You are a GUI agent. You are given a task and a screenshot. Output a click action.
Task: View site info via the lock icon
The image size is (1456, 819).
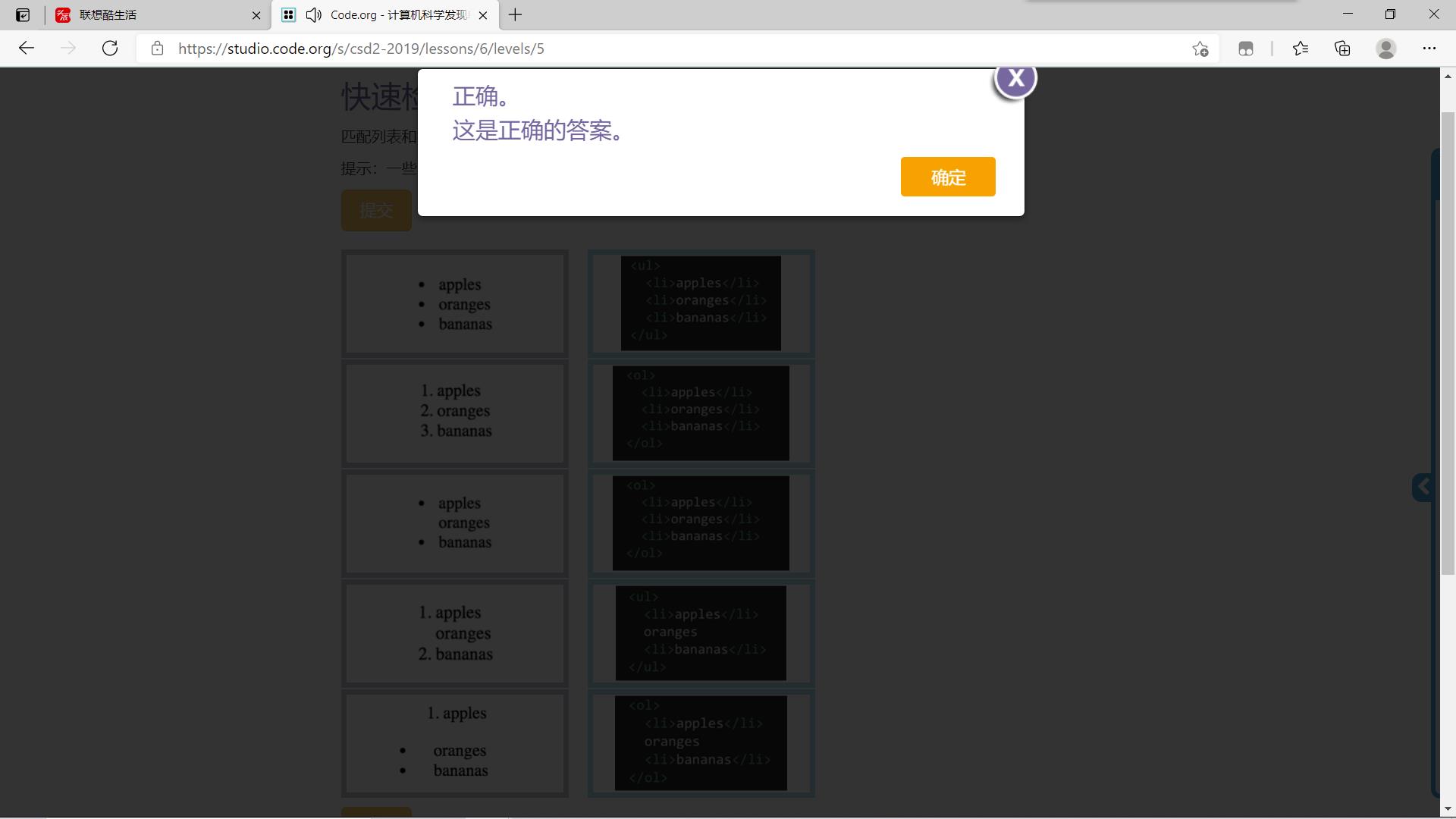tap(157, 49)
